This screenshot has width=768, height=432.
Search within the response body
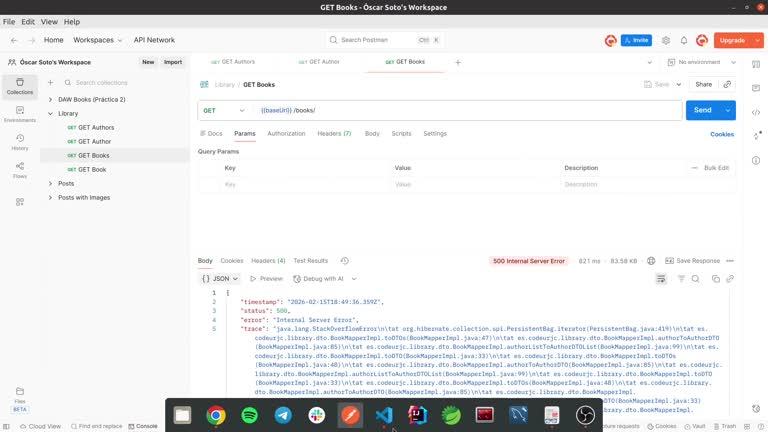pyautogui.click(x=696, y=279)
